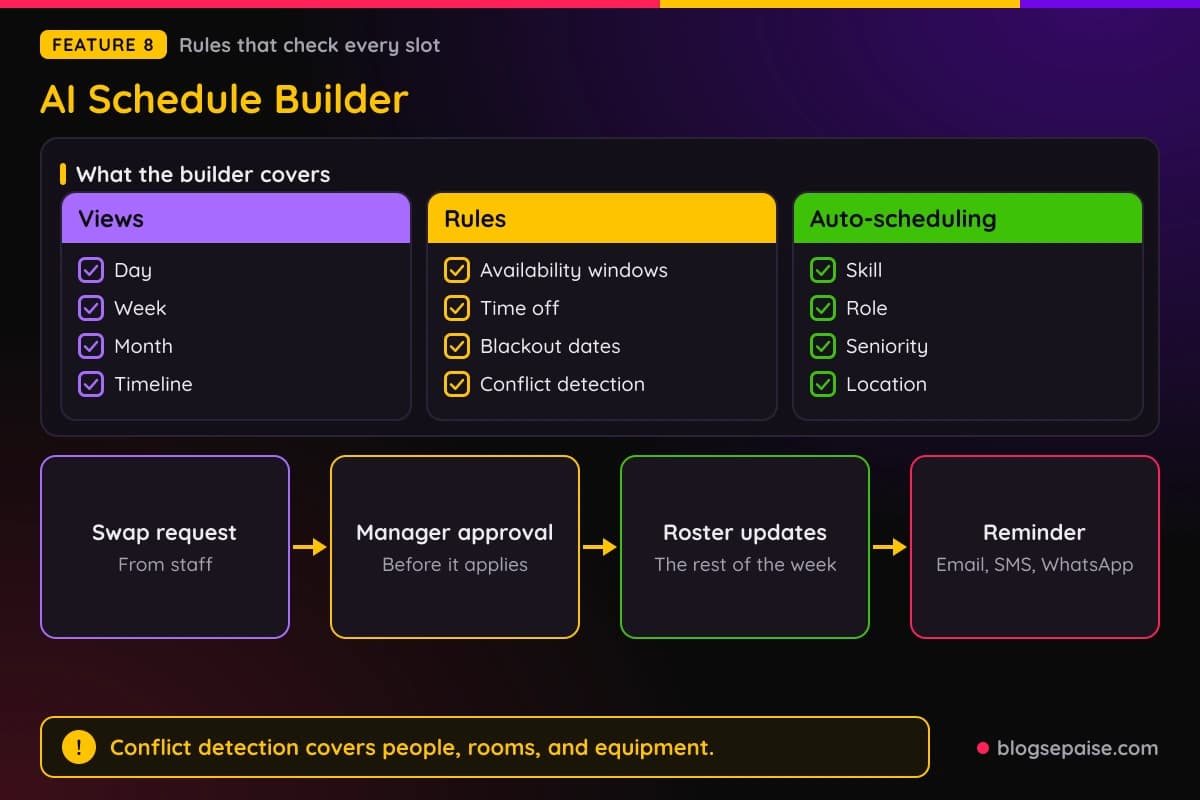Click 'The rest of the week' caption
This screenshot has height=800, width=1200.
coord(745,564)
